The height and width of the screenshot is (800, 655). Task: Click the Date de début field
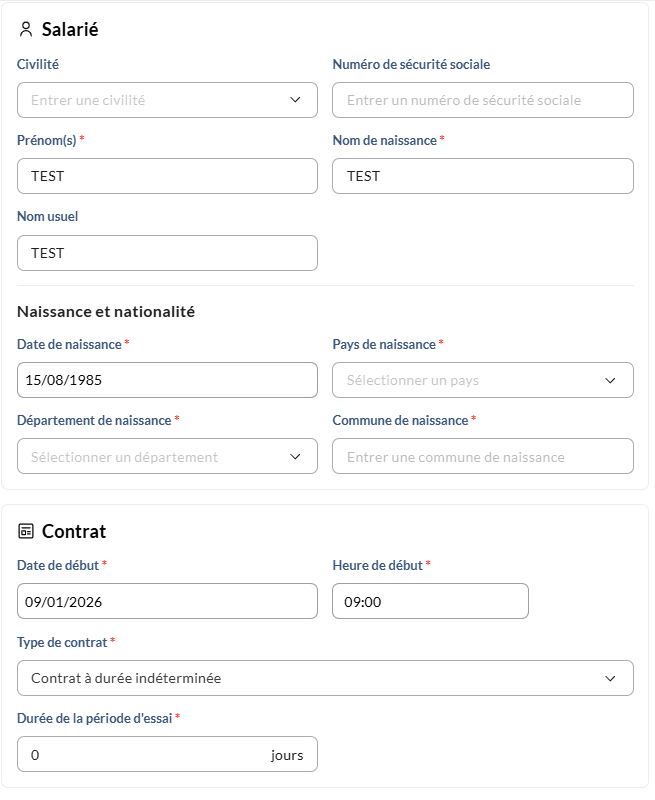(x=167, y=602)
